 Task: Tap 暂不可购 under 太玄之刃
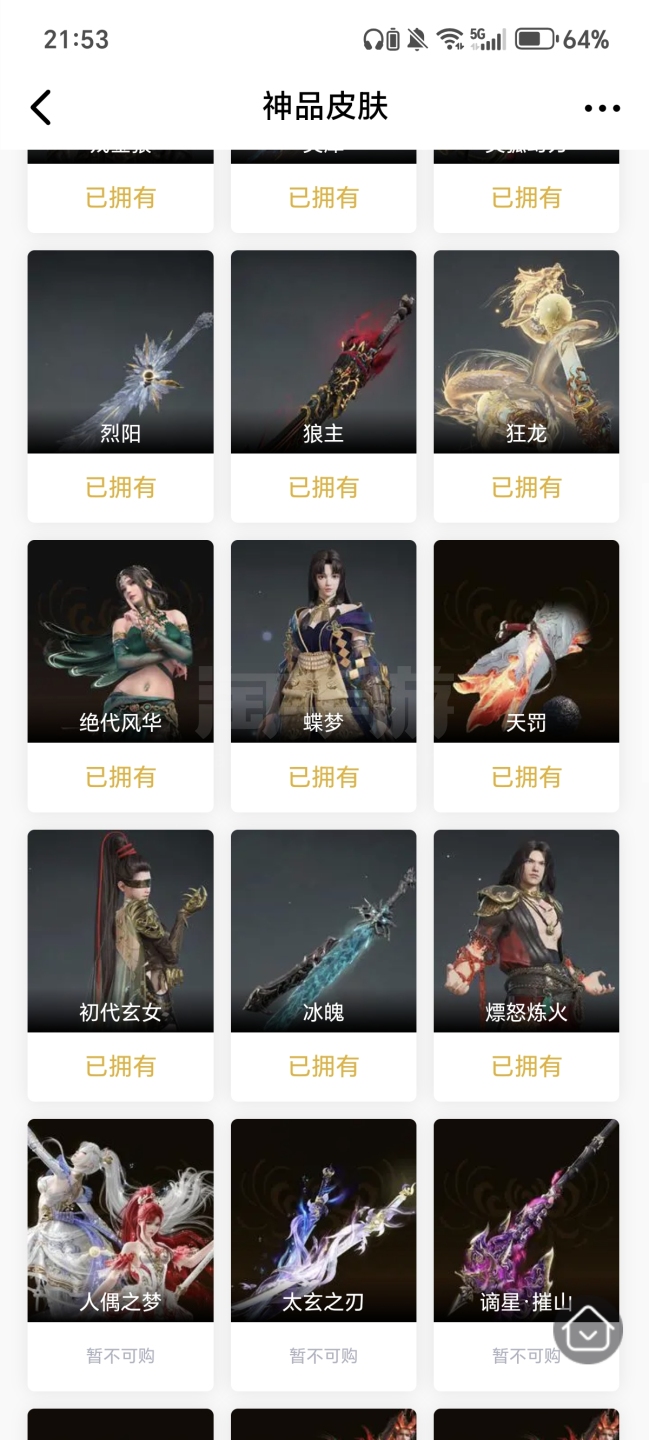pyautogui.click(x=323, y=1356)
